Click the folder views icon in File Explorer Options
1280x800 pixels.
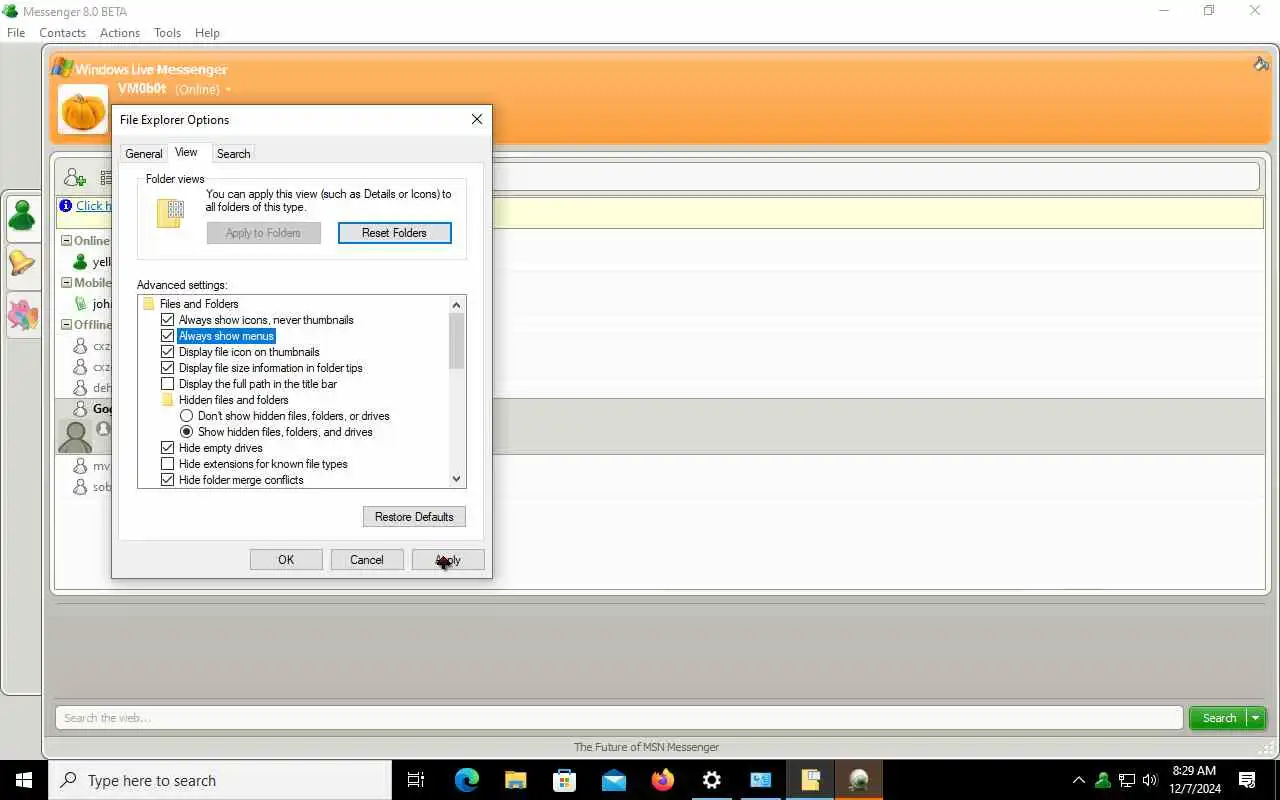[x=171, y=213]
